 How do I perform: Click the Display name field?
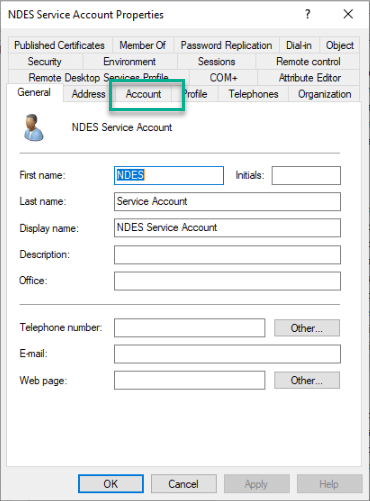[227, 228]
